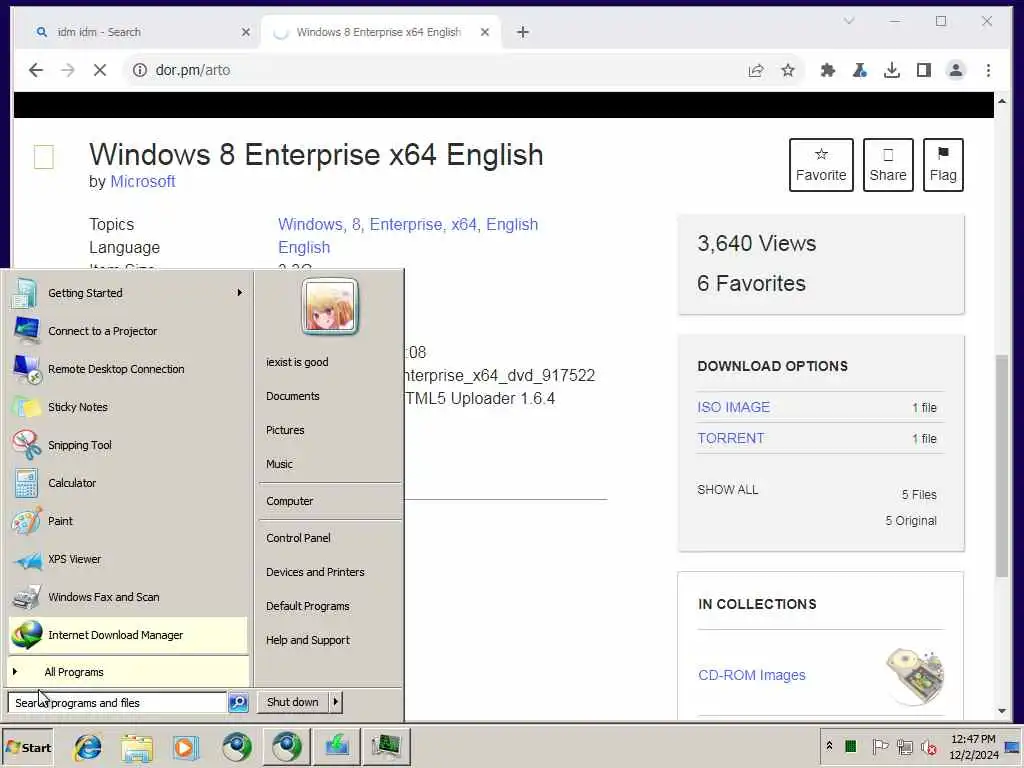Open the 'Enterprise' topic link

(x=406, y=225)
